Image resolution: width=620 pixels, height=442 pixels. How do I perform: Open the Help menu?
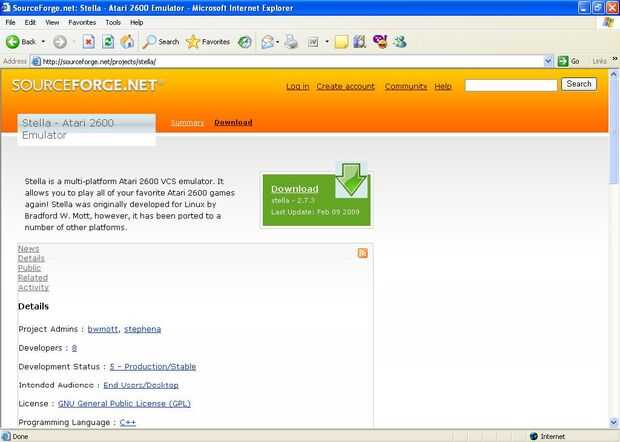pyautogui.click(x=136, y=23)
